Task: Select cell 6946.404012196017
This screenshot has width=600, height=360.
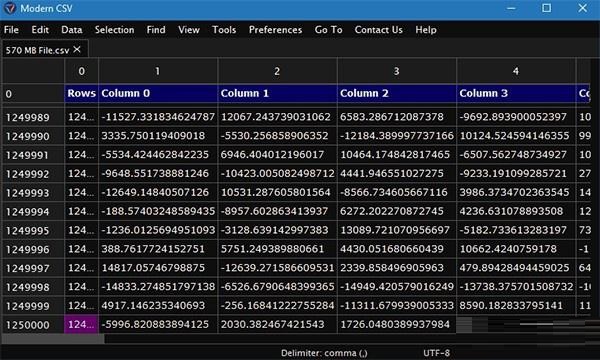Action: pyautogui.click(x=277, y=155)
